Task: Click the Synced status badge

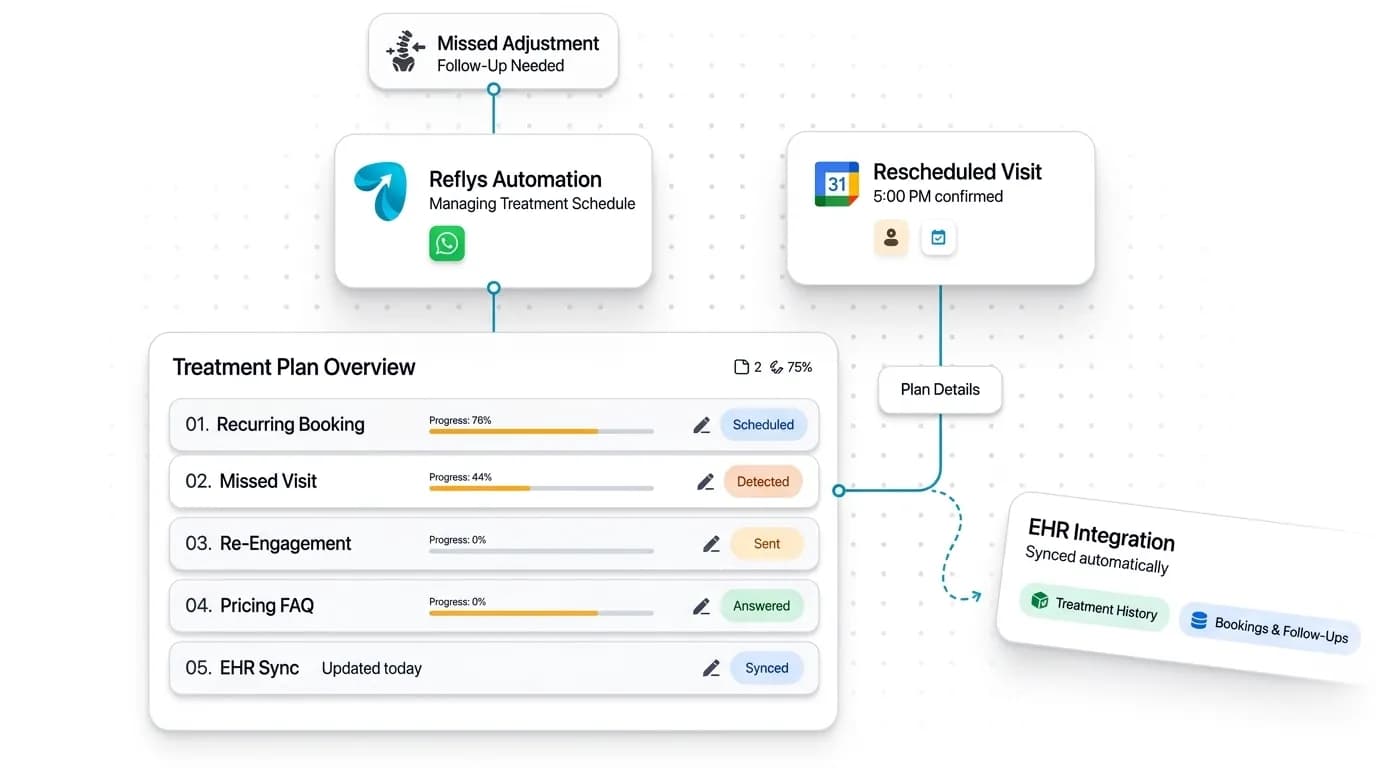Action: point(767,668)
